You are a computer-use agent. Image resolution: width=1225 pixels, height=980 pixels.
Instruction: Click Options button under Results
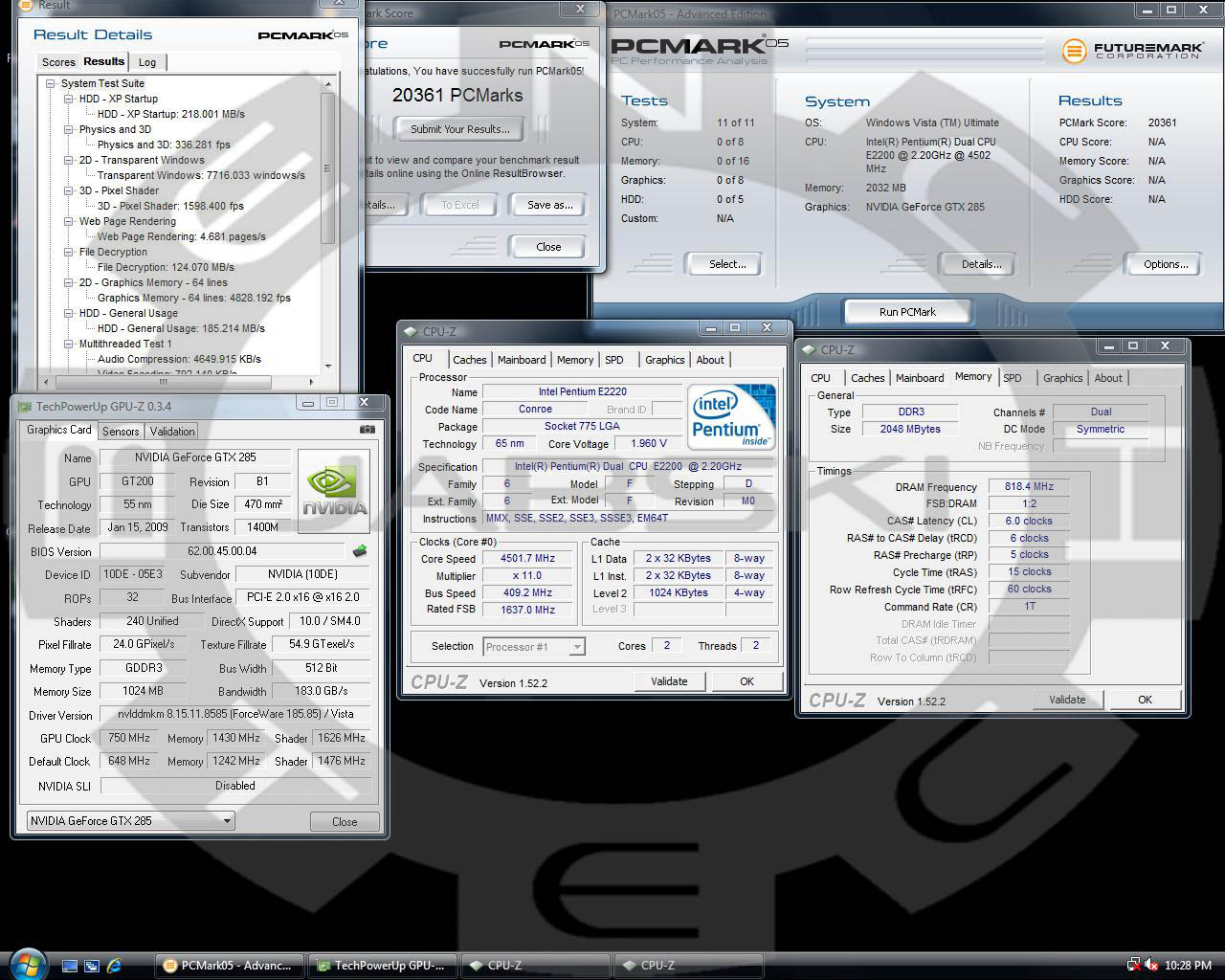(1166, 264)
